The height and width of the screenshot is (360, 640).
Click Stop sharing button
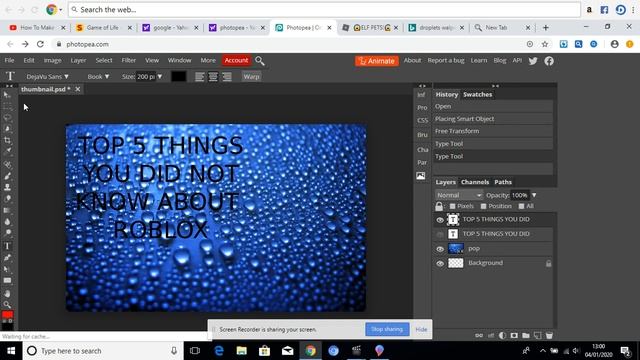387,329
